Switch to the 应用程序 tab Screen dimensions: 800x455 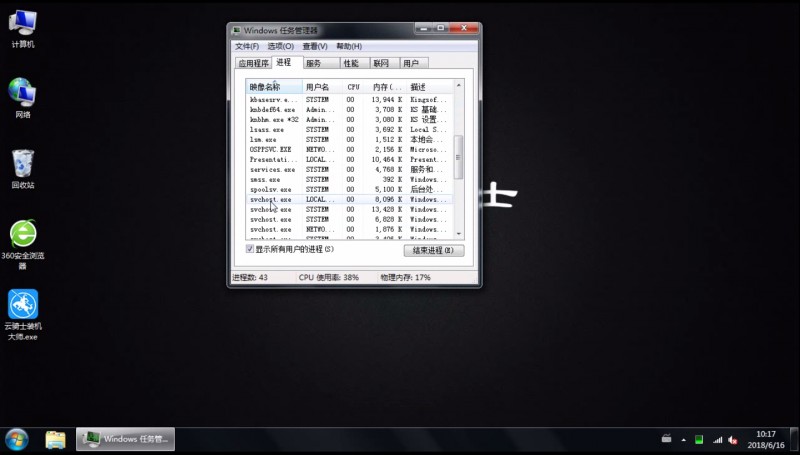[x=254, y=63]
